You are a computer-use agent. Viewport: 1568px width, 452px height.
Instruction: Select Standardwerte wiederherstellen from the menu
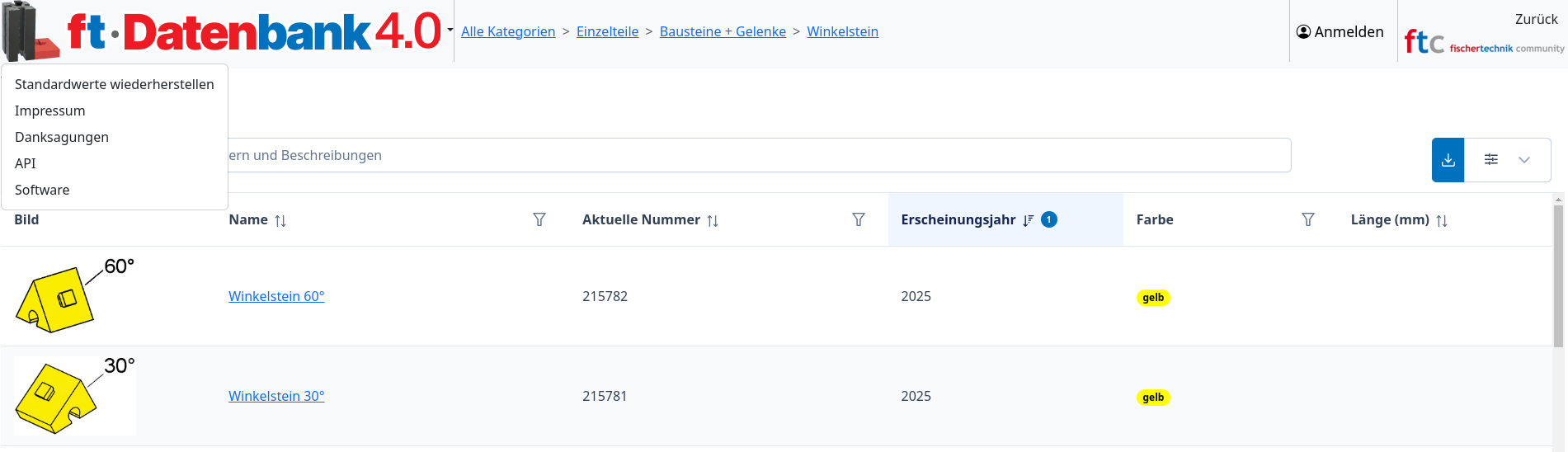coord(114,84)
